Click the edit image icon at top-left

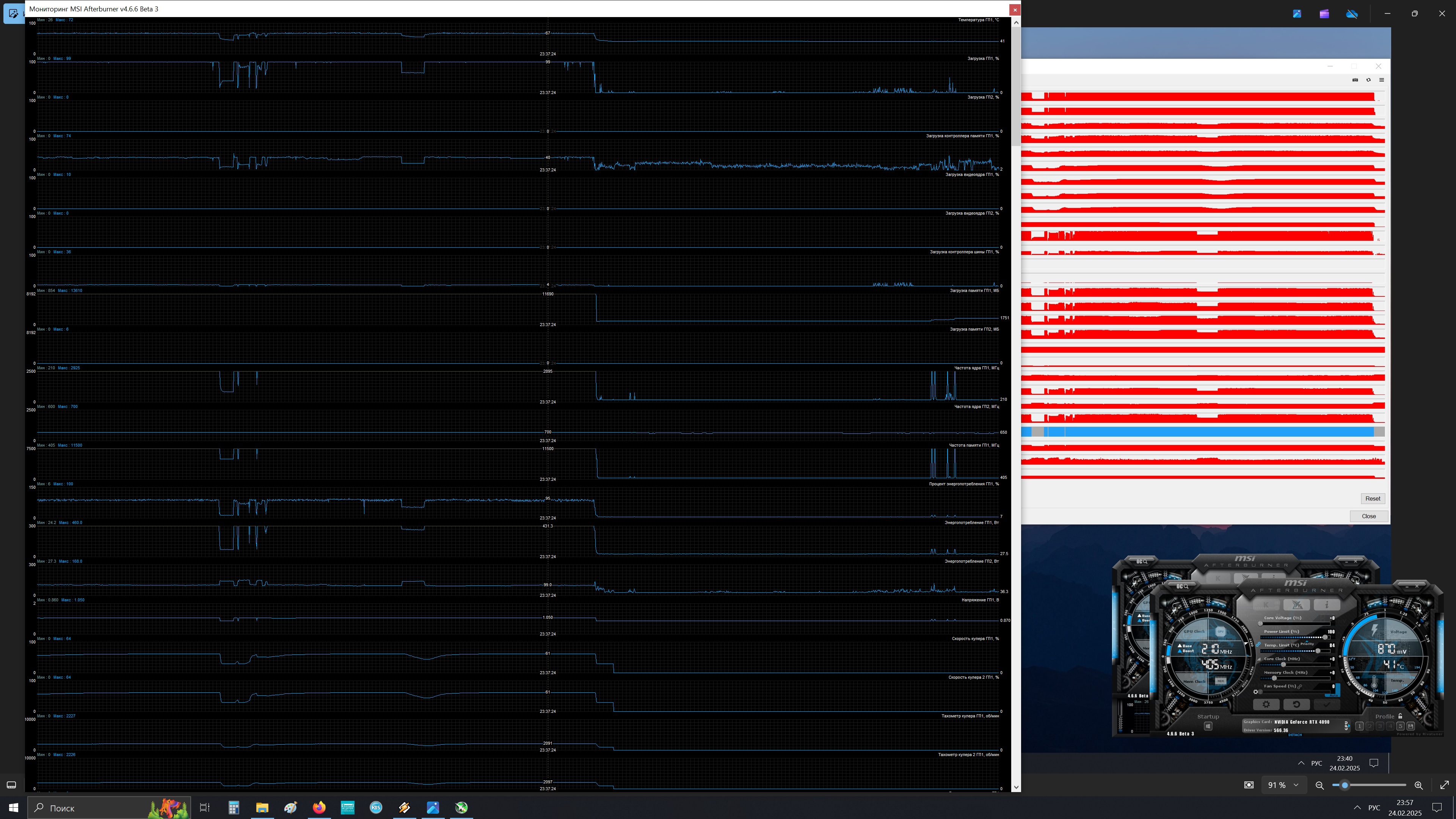pyautogui.click(x=13, y=13)
